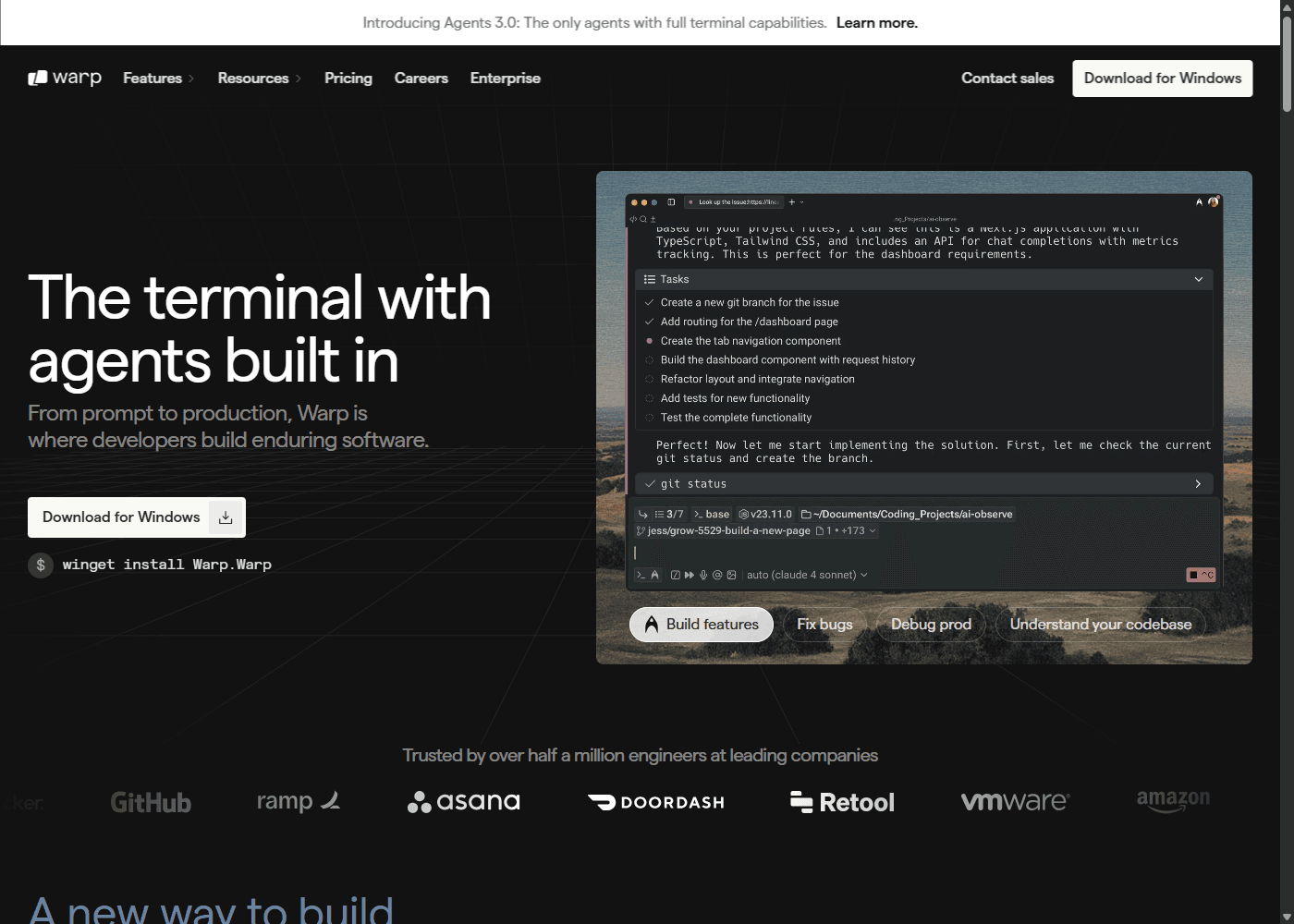Image resolution: width=1294 pixels, height=924 pixels.
Task: Click the circle beside Test the complete functionality
Action: tap(649, 418)
